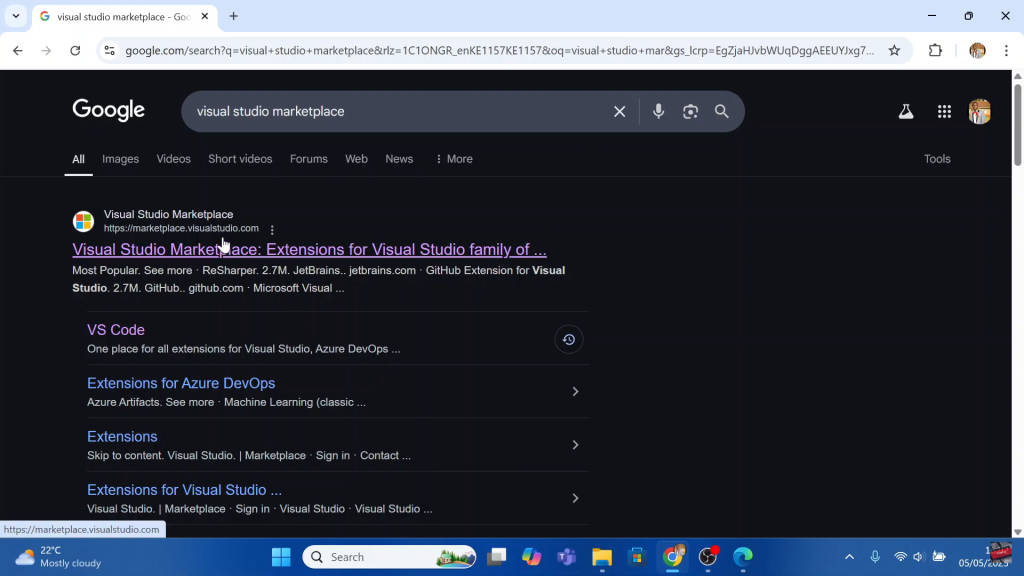This screenshot has height=576, width=1024.
Task: Open the More search filters dropdown
Action: coord(454,159)
